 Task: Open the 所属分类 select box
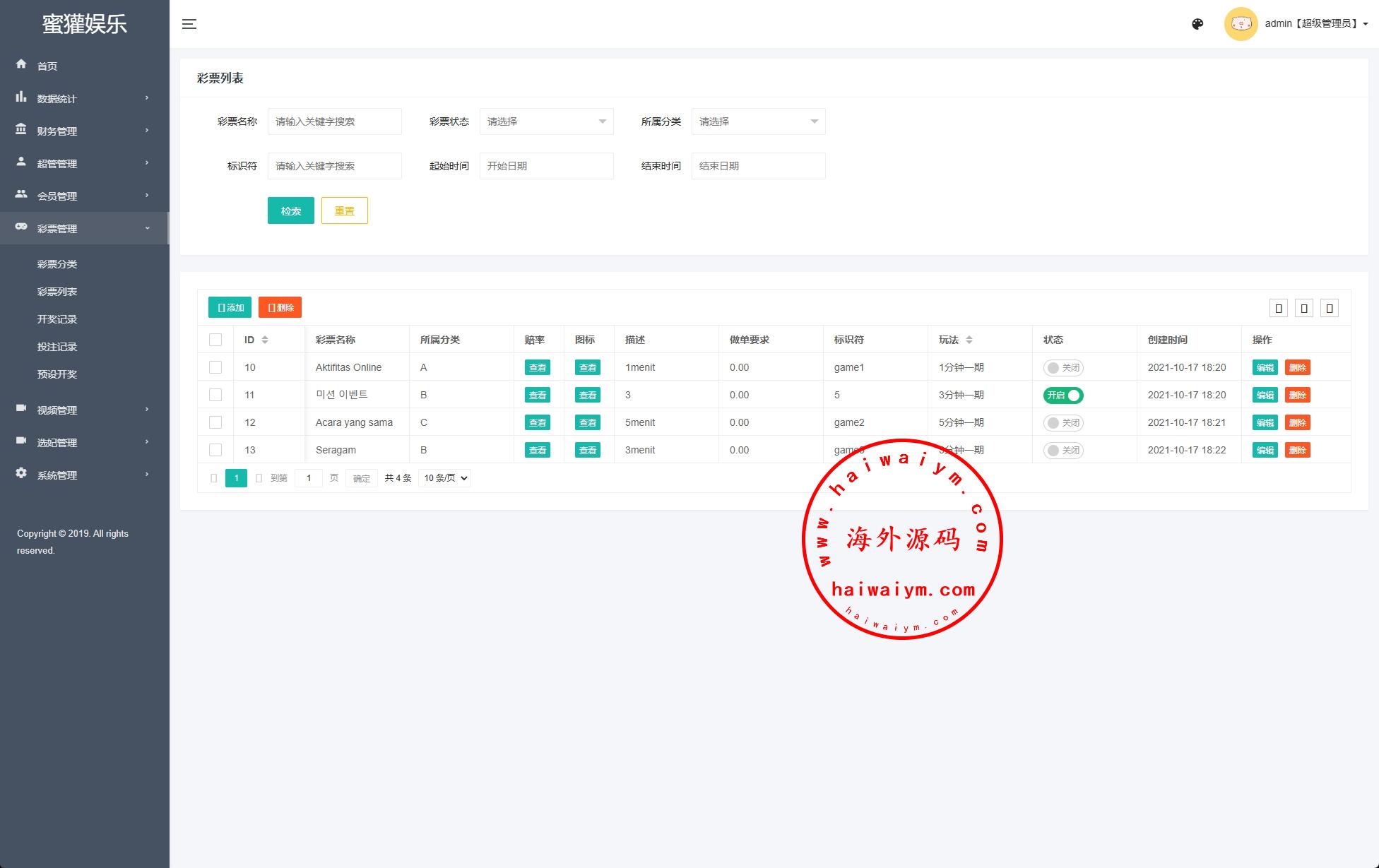click(758, 121)
